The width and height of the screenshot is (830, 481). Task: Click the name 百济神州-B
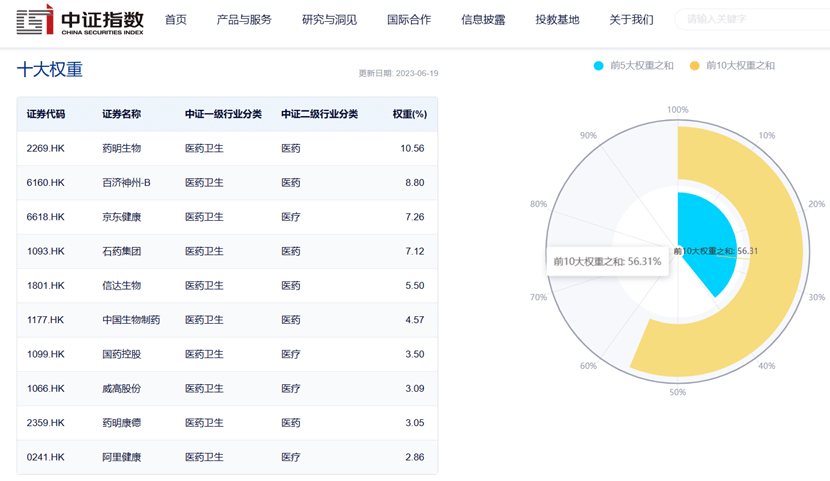coord(127,183)
